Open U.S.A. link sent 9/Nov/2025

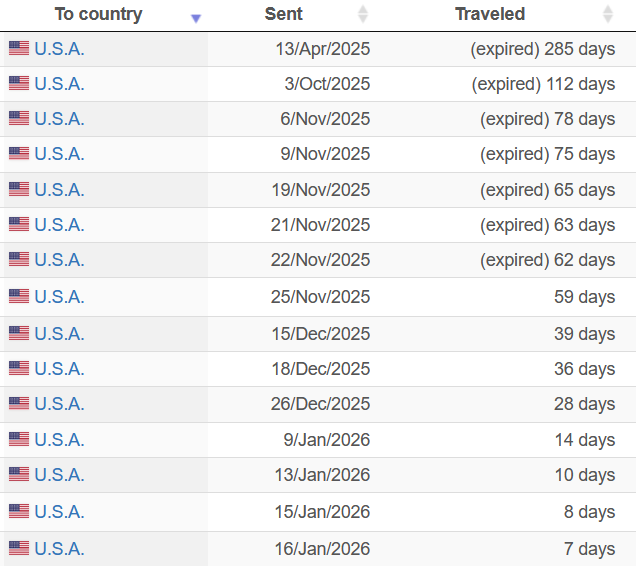pos(59,154)
